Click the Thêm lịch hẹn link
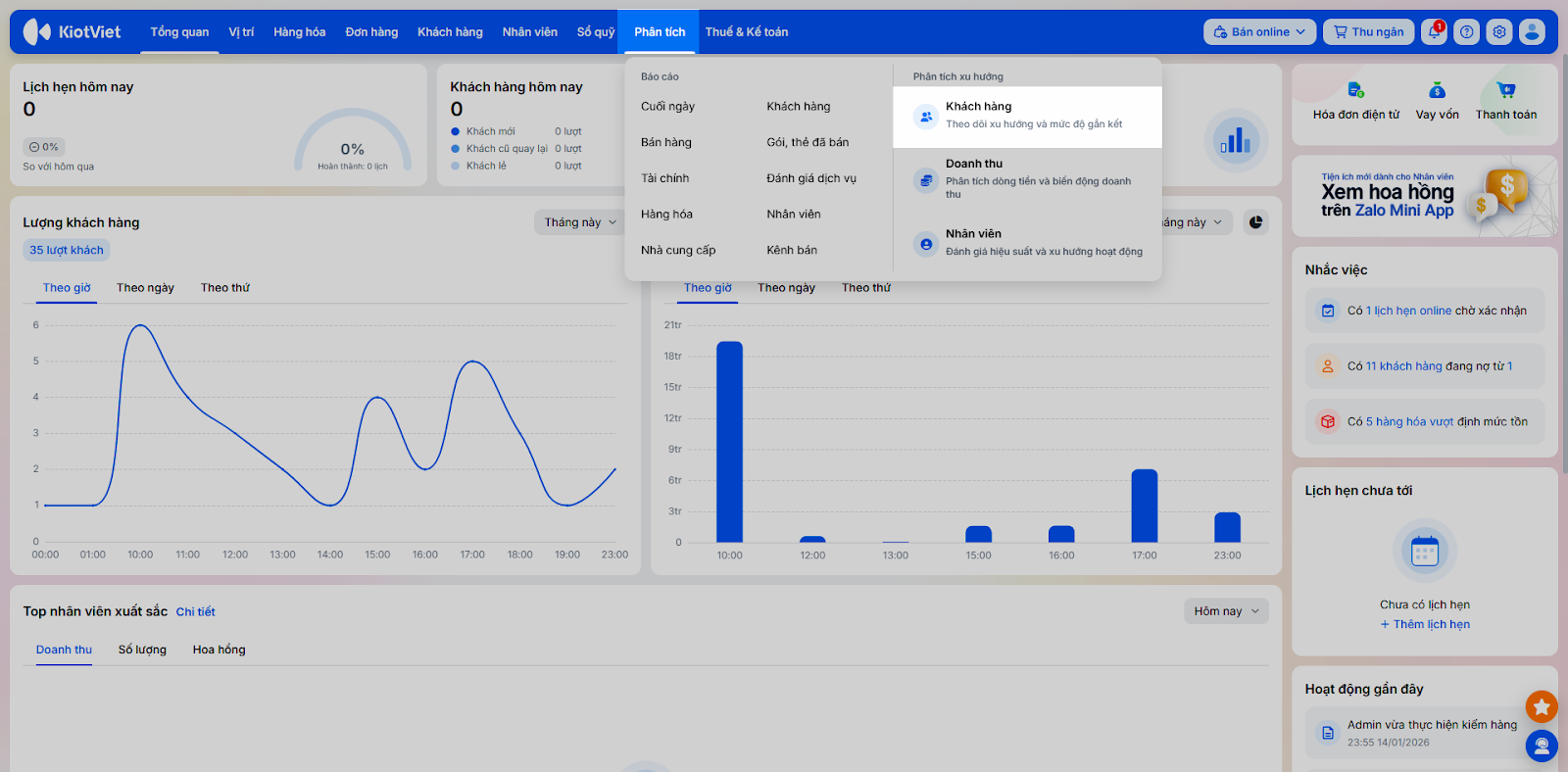 click(1425, 625)
